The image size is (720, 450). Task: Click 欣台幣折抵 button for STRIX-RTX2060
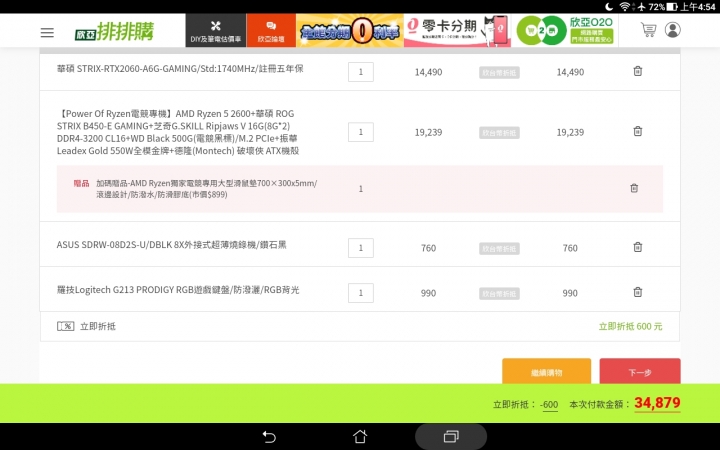click(x=499, y=73)
